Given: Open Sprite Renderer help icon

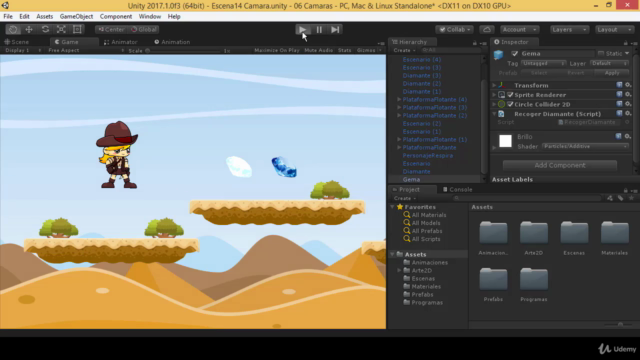Looking at the screenshot, I should [619, 94].
